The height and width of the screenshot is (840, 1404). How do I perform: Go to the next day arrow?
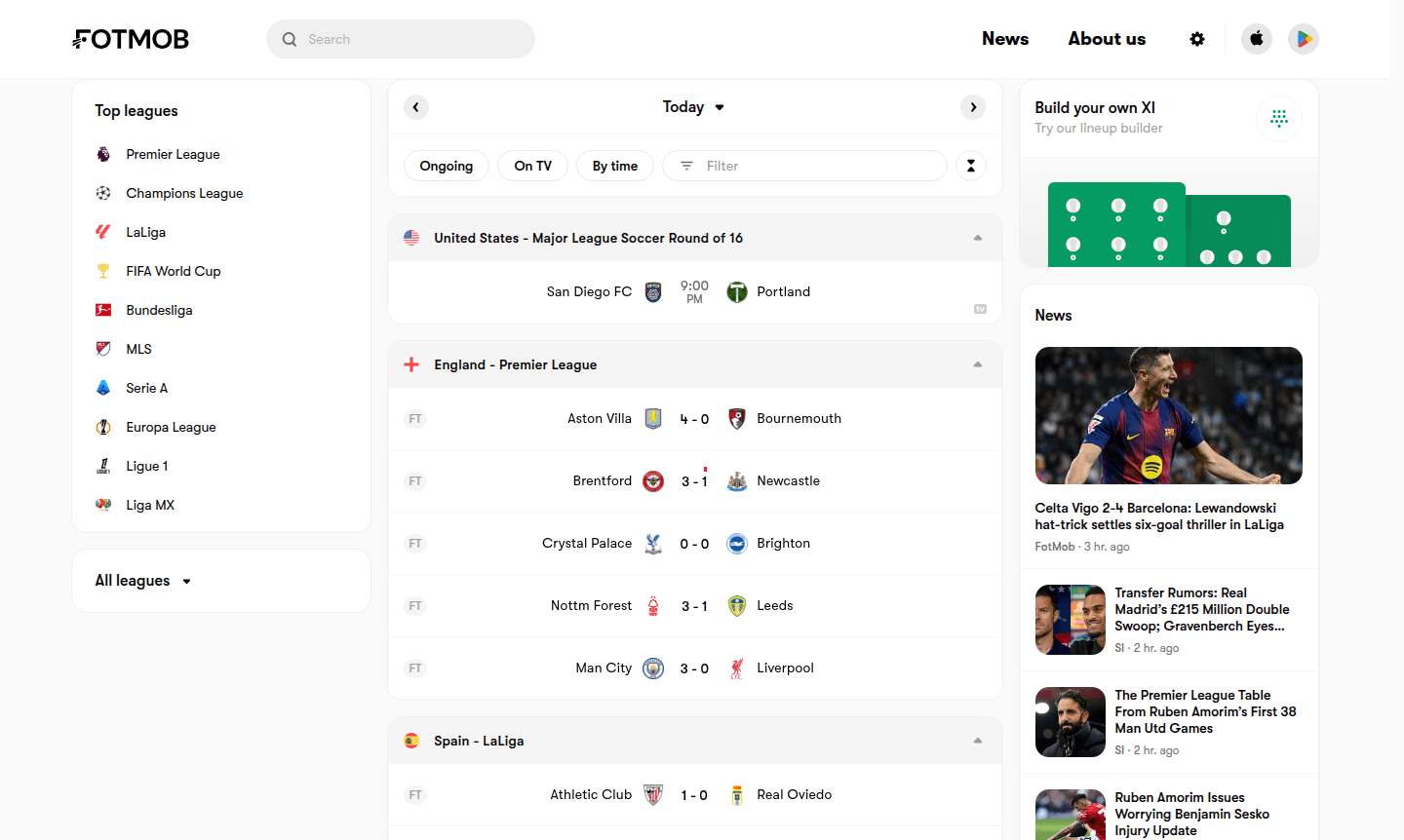point(973,107)
